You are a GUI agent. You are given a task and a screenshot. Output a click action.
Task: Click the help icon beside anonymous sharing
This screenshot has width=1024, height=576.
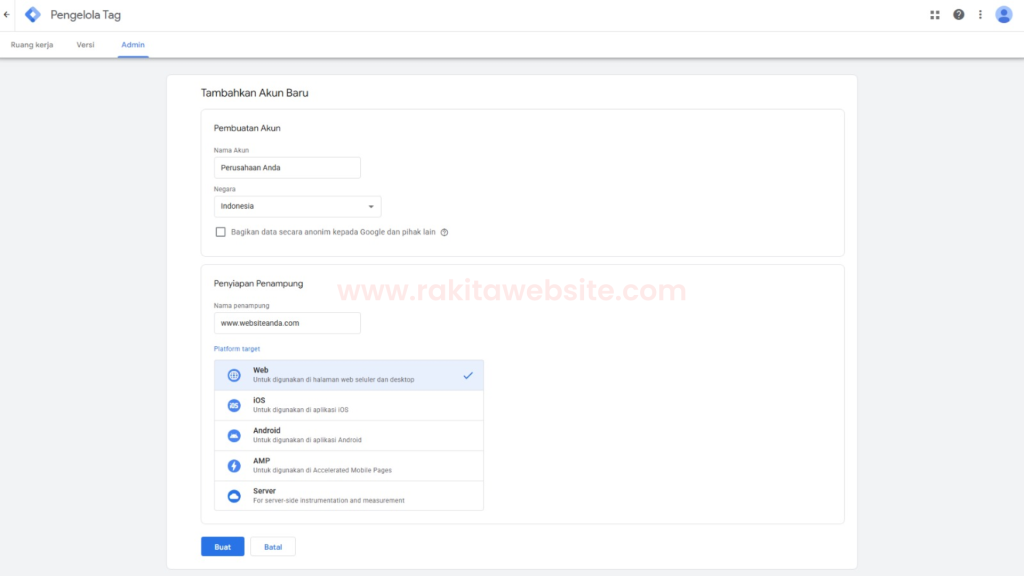[444, 232]
